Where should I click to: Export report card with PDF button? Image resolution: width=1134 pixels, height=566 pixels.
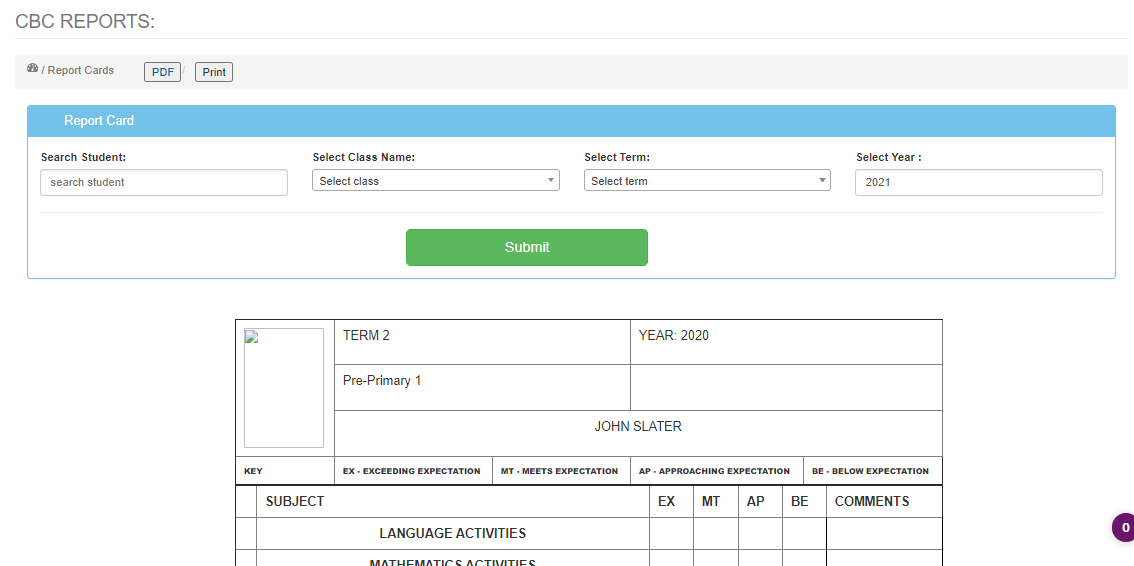(162, 72)
